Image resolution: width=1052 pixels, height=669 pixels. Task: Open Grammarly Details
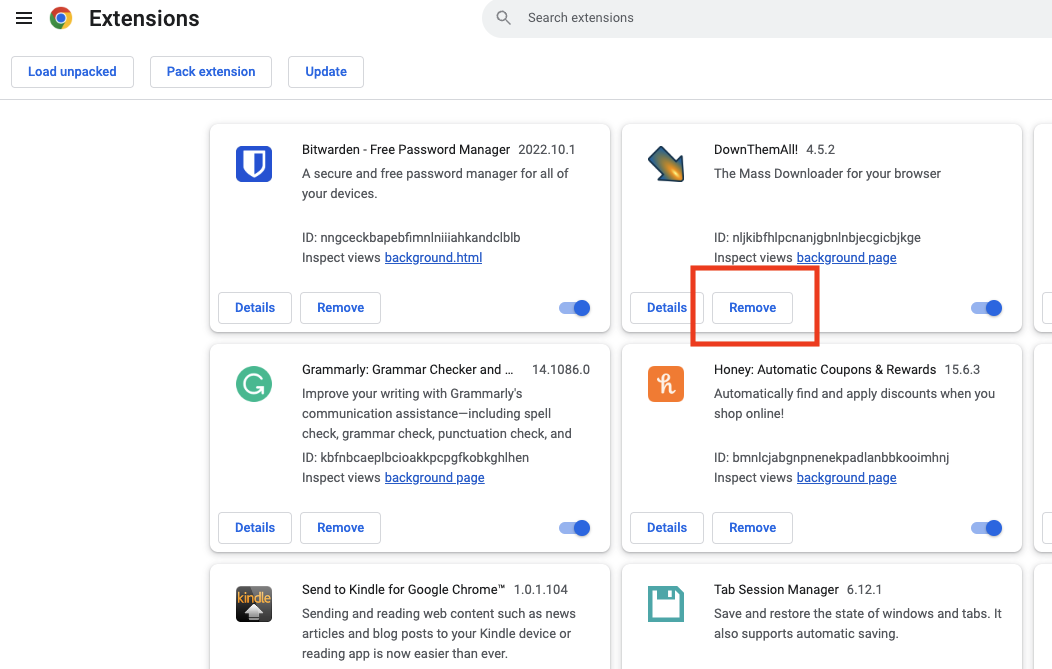click(x=255, y=528)
